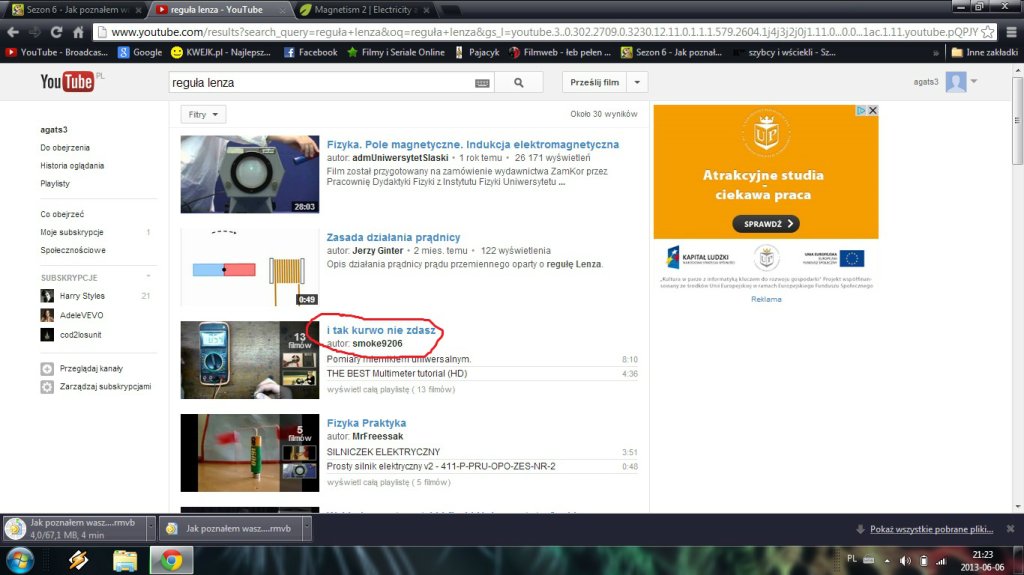Open Playlisty in the sidebar

(x=55, y=184)
